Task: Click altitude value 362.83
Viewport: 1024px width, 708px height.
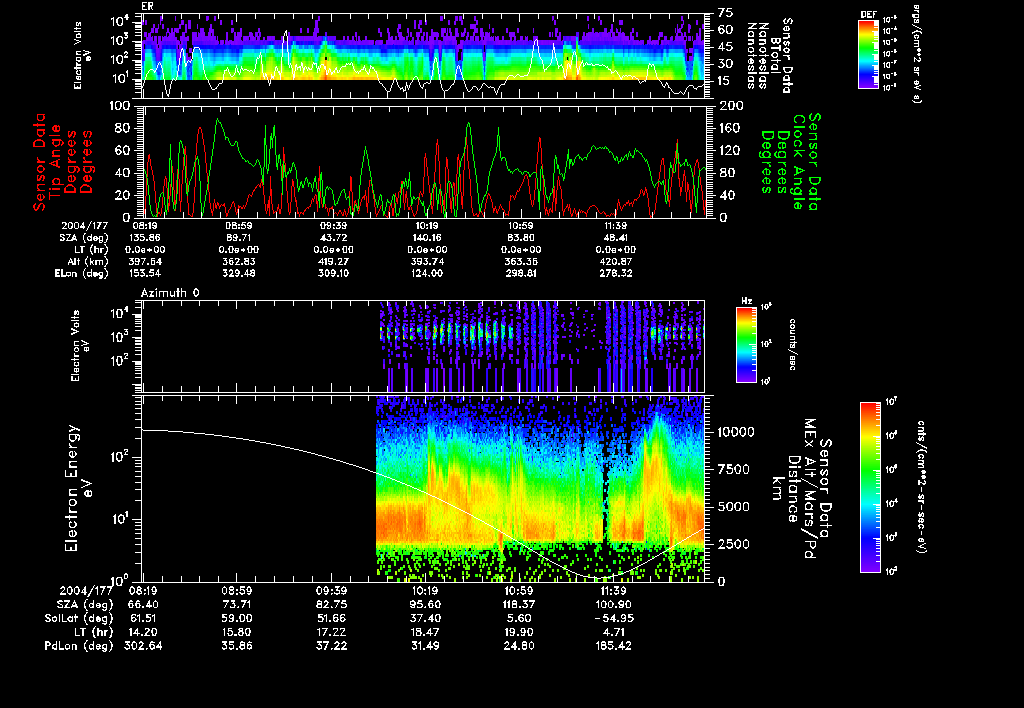Action: tap(238, 261)
